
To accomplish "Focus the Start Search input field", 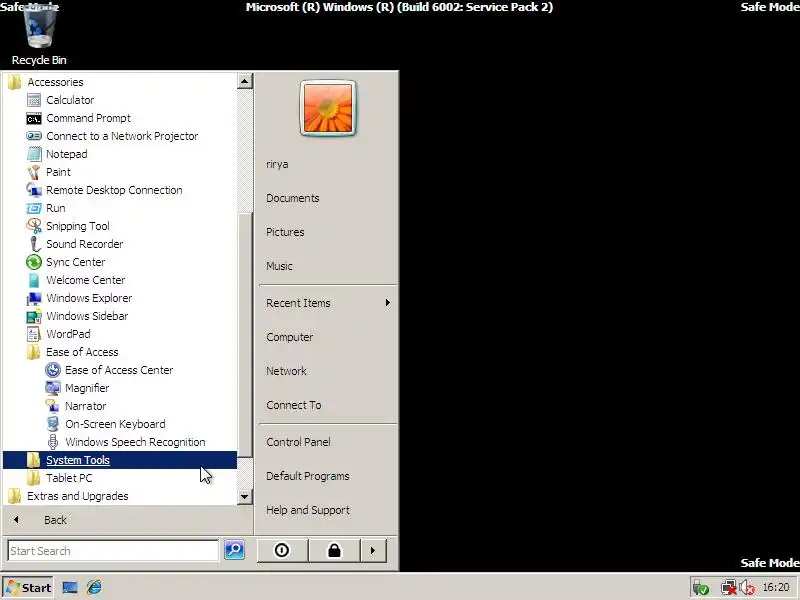I will click(113, 551).
